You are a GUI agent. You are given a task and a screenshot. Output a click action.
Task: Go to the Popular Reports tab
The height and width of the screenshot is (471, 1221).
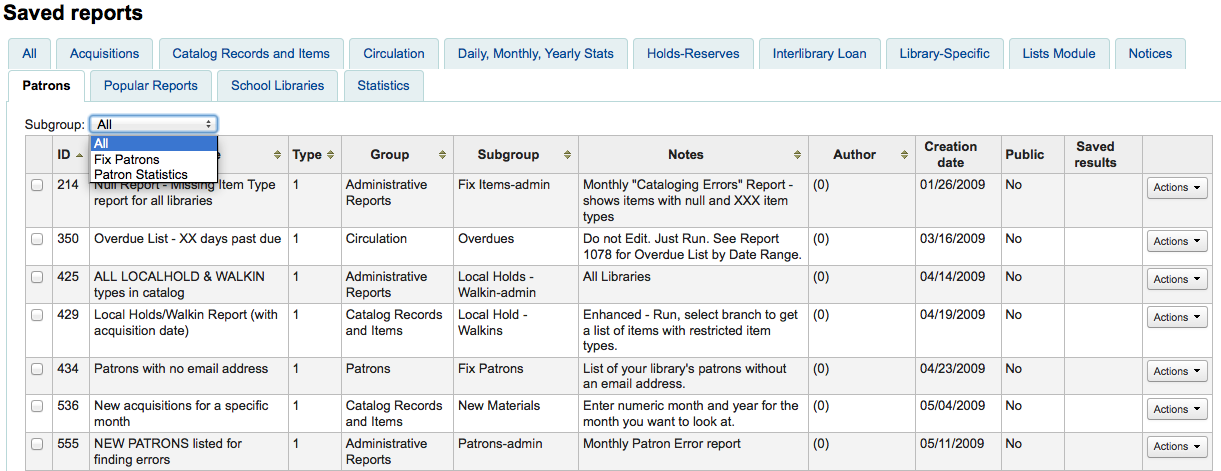[x=151, y=86]
